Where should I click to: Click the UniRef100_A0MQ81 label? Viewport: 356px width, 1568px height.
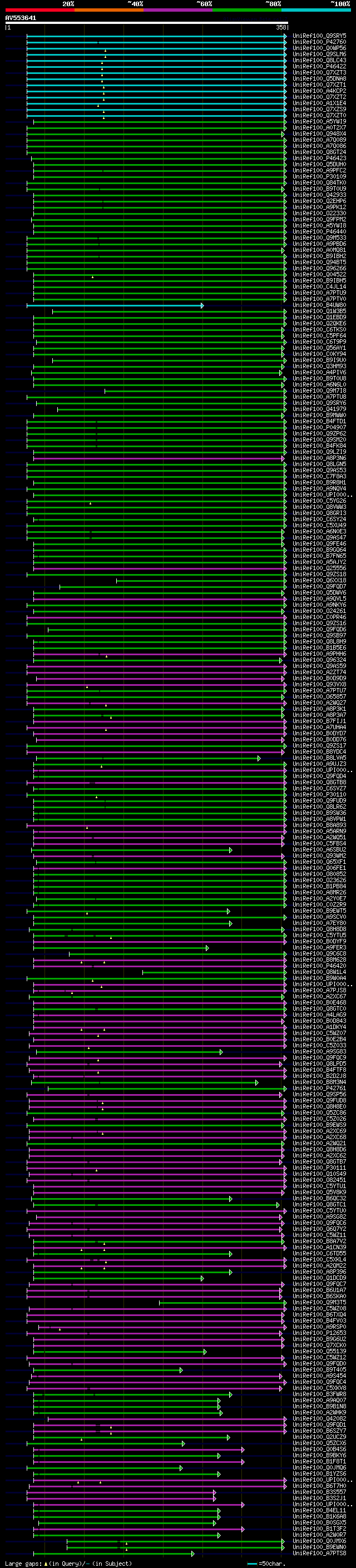pos(319,250)
